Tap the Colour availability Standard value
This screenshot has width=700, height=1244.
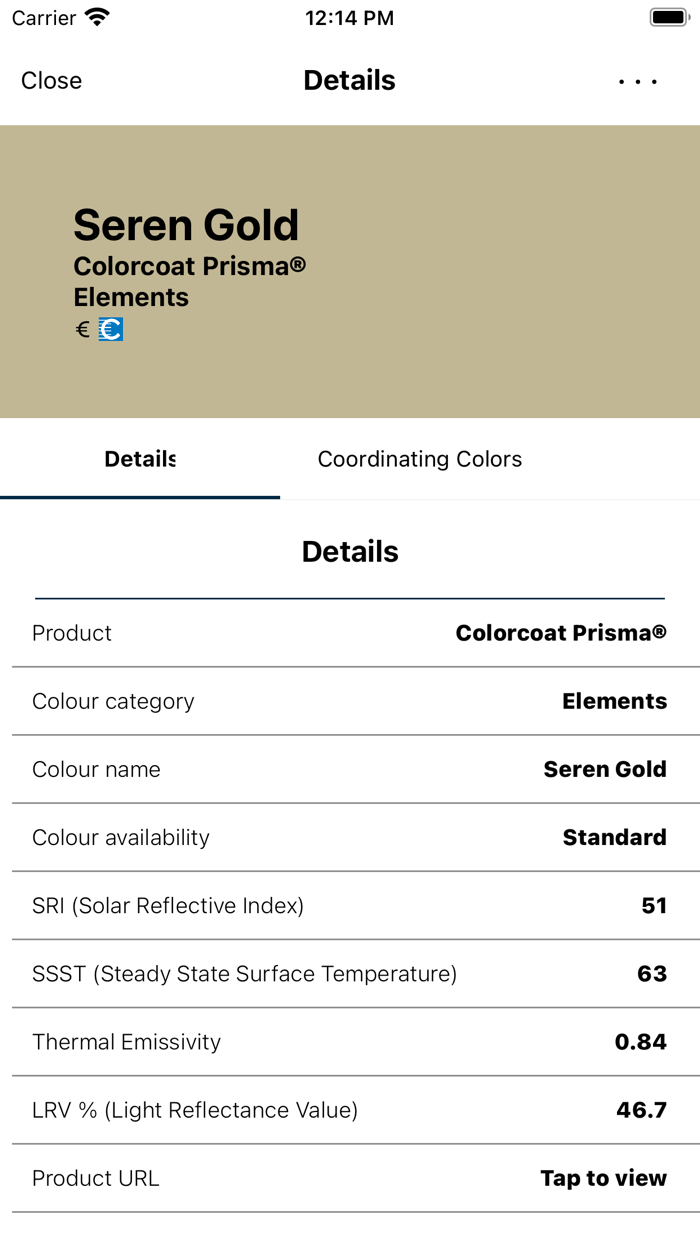(615, 838)
